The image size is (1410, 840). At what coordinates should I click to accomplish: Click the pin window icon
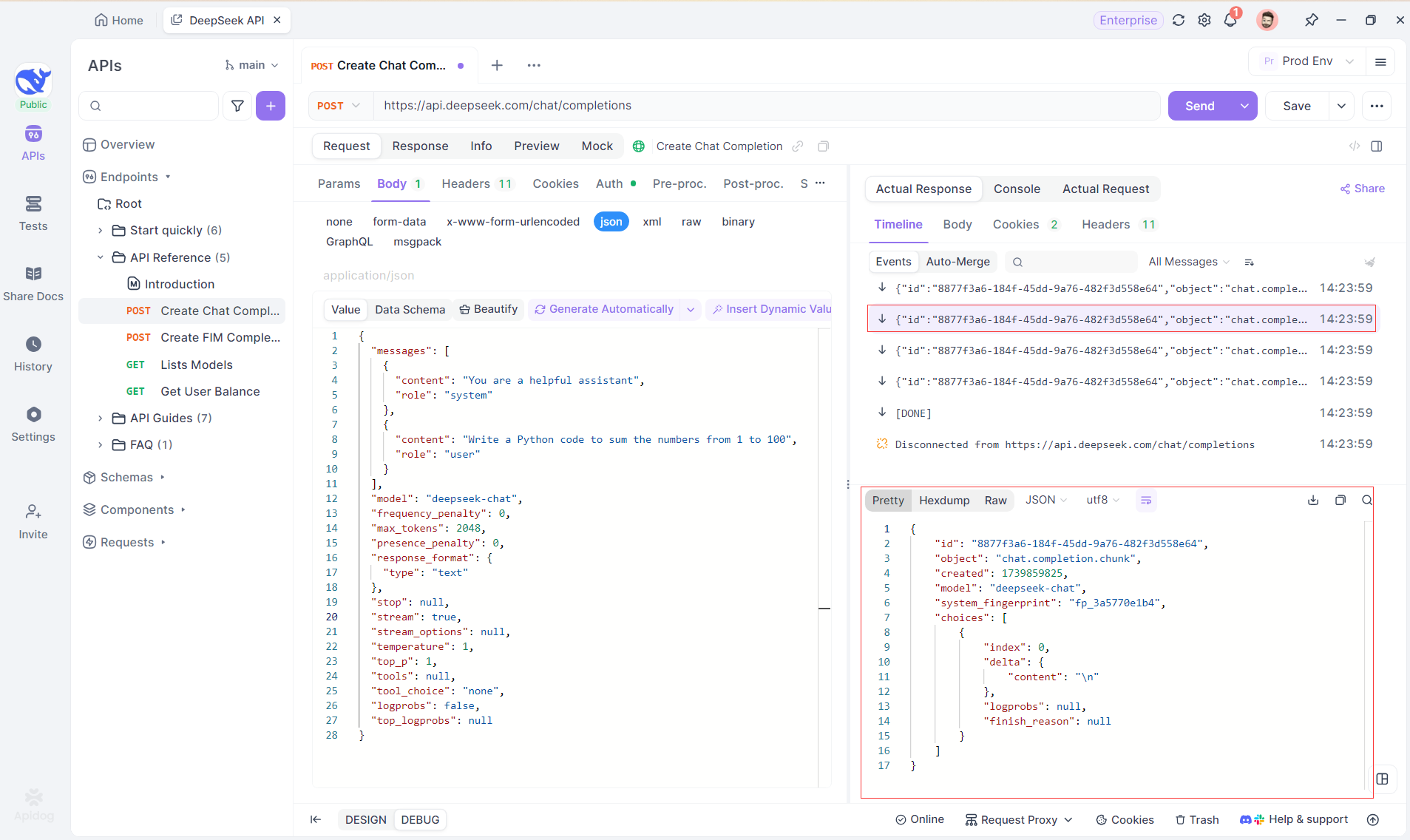pyautogui.click(x=1312, y=20)
